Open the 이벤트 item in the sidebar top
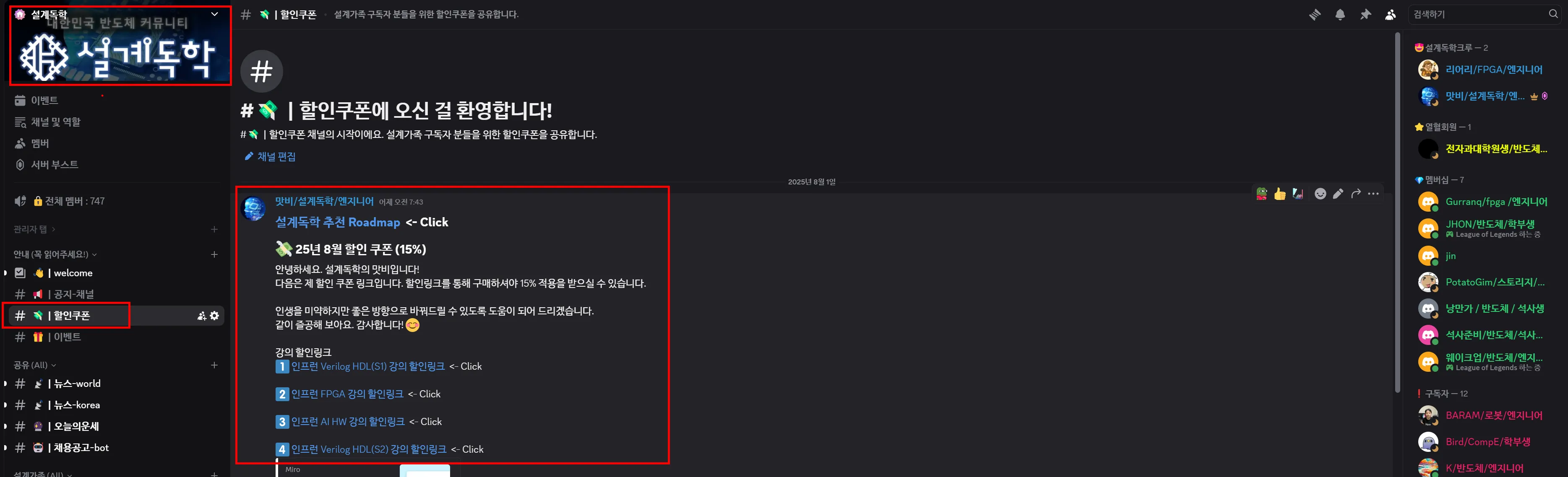The height and width of the screenshot is (477, 1568). point(44,101)
